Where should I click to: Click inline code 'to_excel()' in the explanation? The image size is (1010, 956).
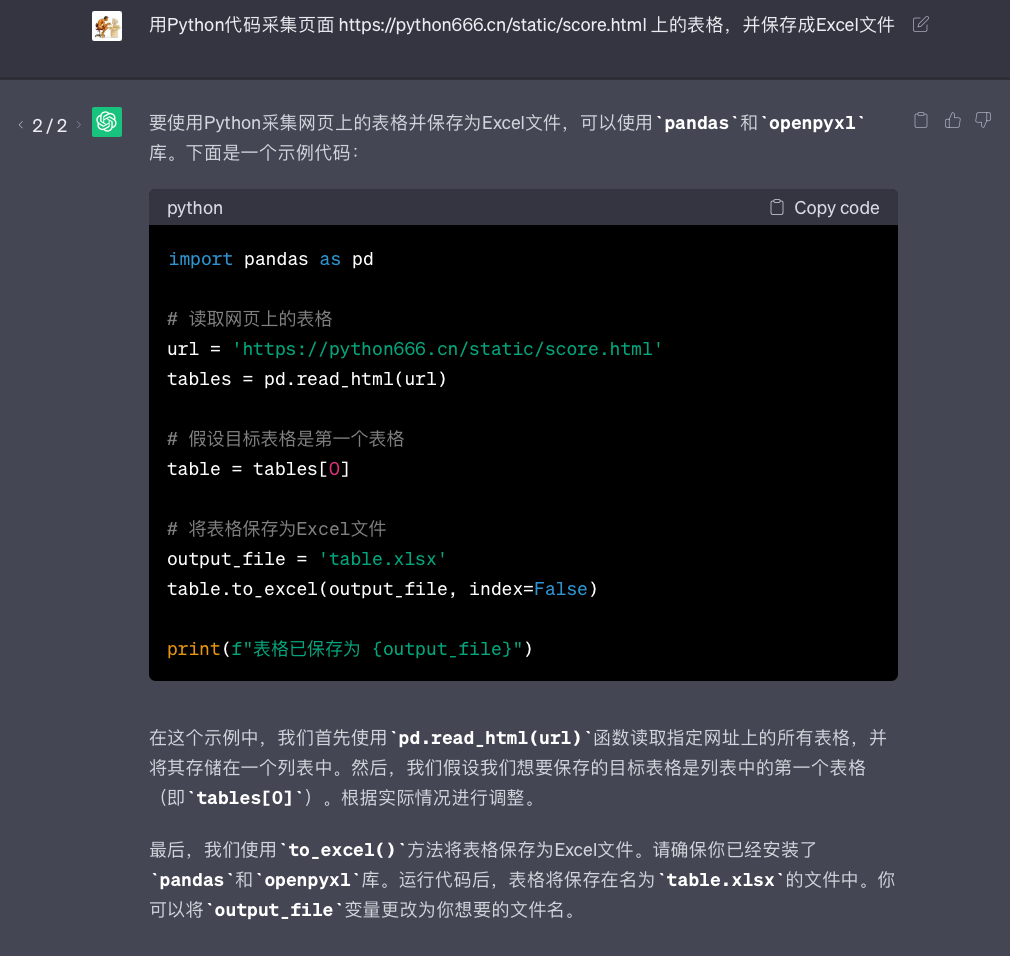341,850
